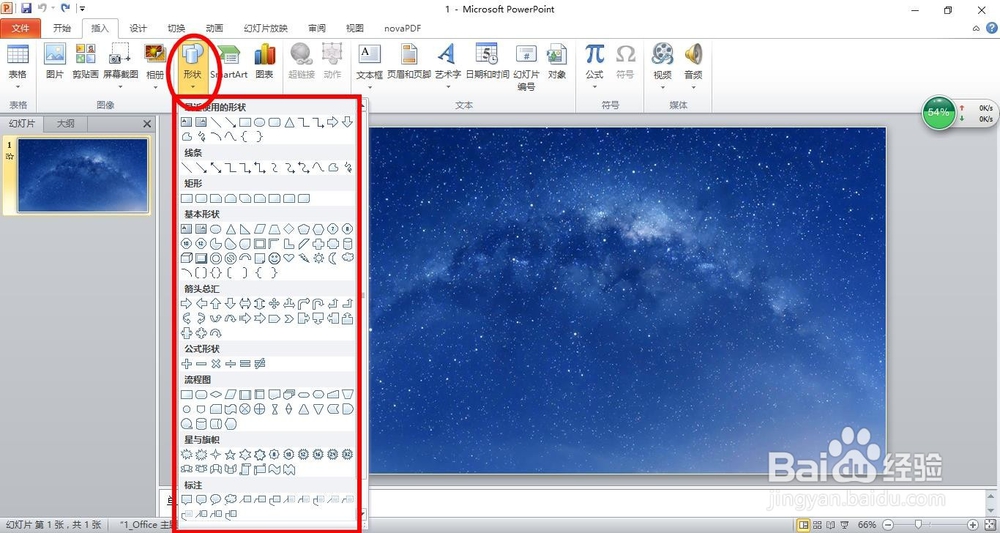
Task: Choose the division equation shape
Action: tap(230, 363)
